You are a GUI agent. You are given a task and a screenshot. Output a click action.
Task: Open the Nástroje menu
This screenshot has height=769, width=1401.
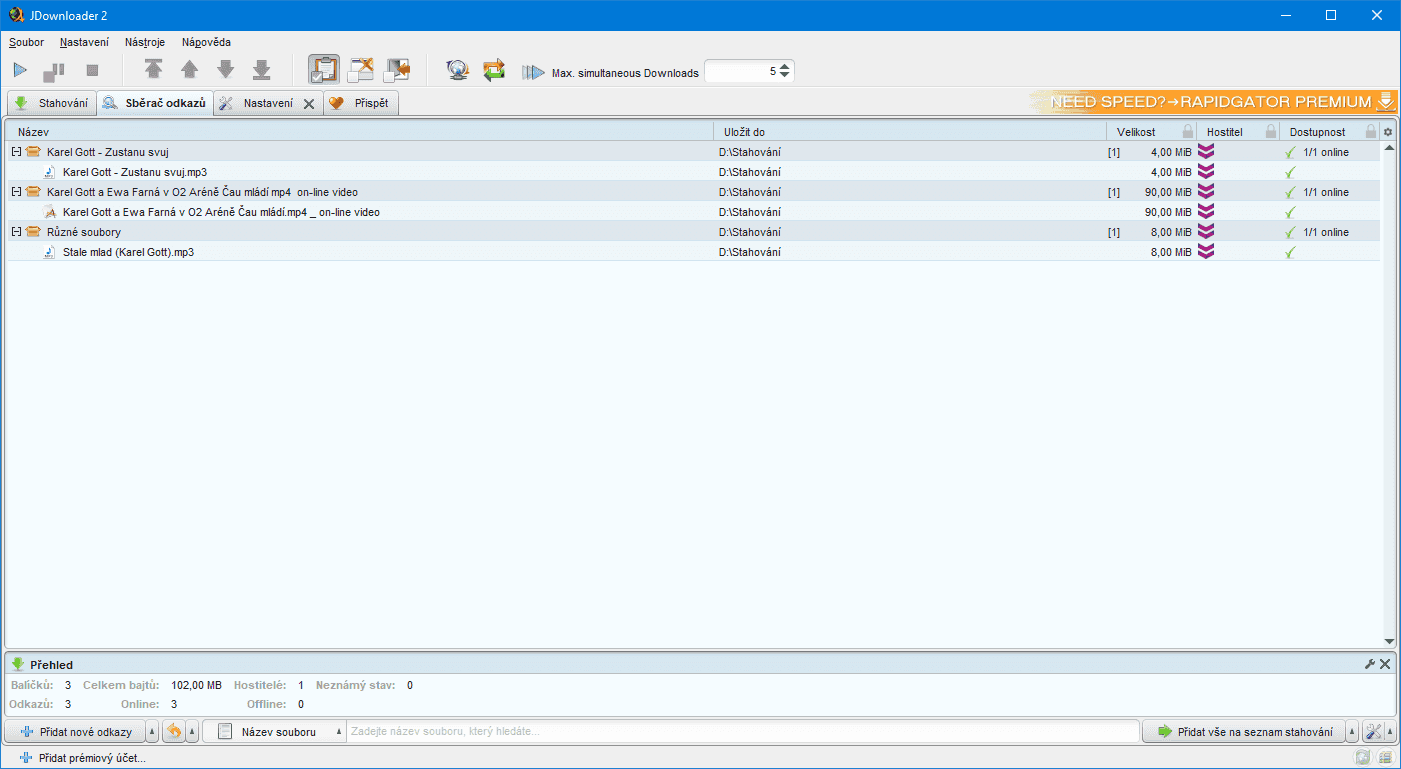point(145,42)
